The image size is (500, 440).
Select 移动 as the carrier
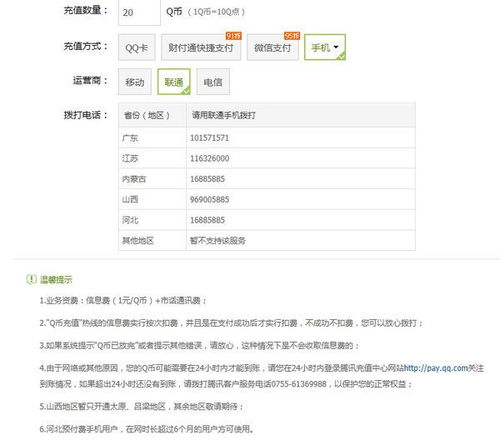click(135, 82)
